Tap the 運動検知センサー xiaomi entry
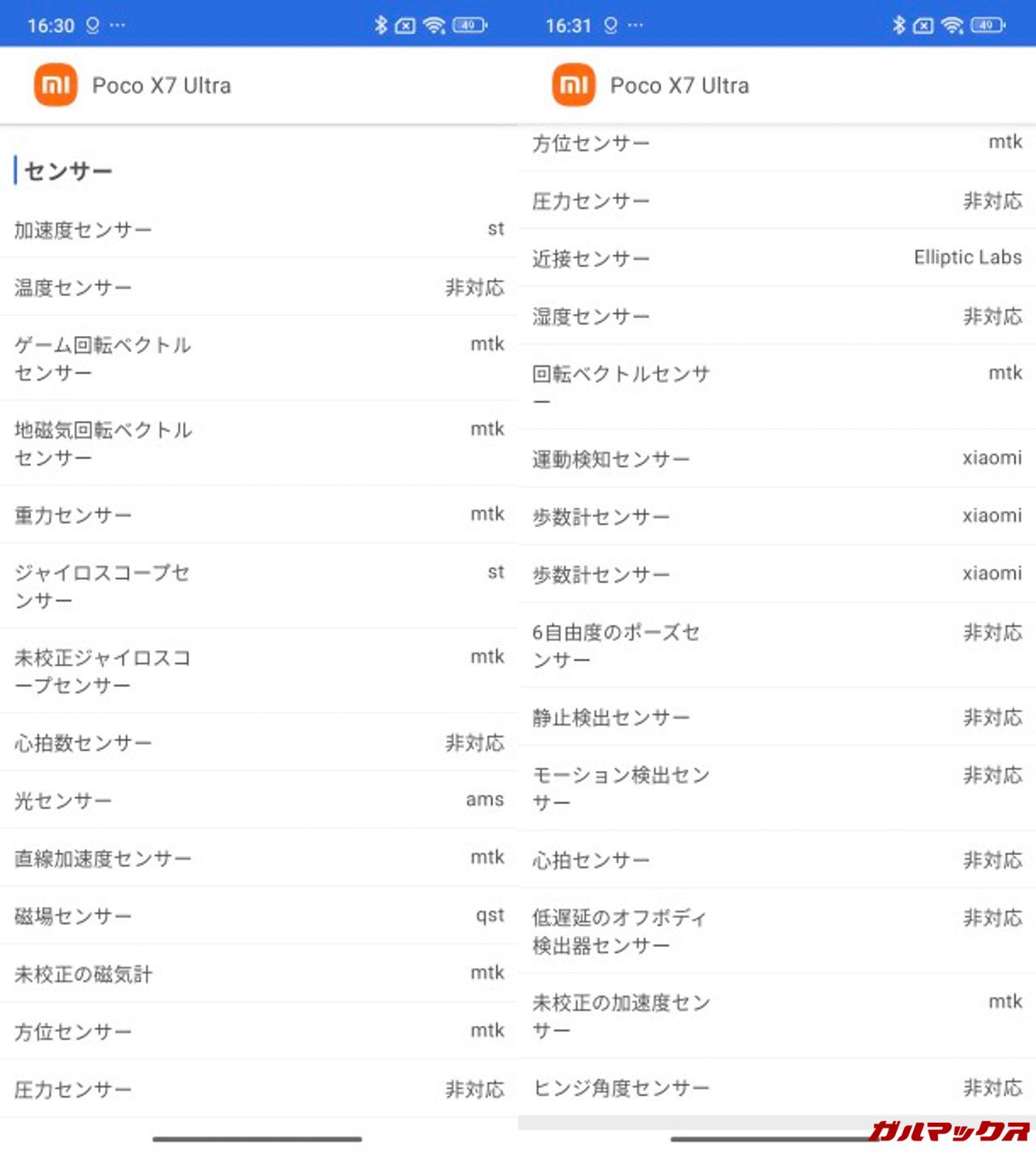Viewport: 1036px width, 1152px height. click(777, 459)
